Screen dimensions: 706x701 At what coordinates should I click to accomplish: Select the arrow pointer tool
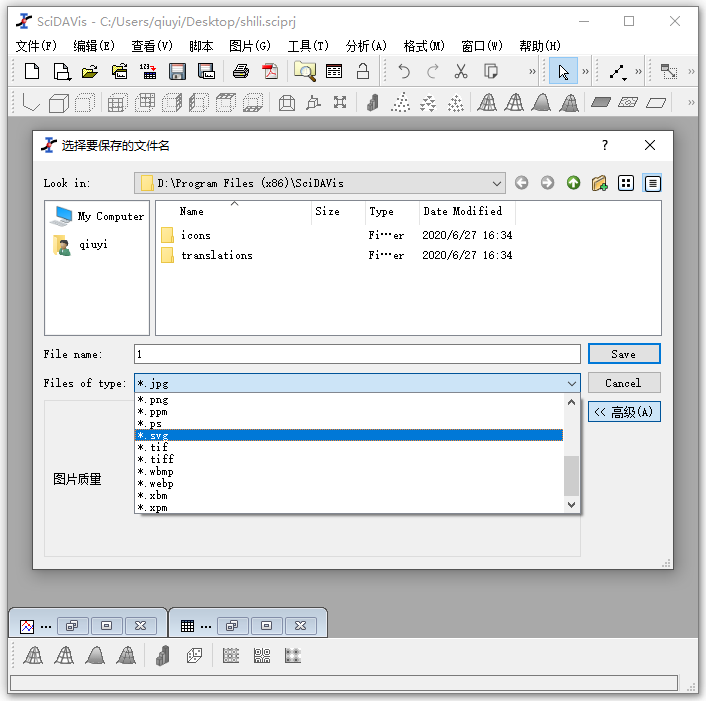coord(563,71)
